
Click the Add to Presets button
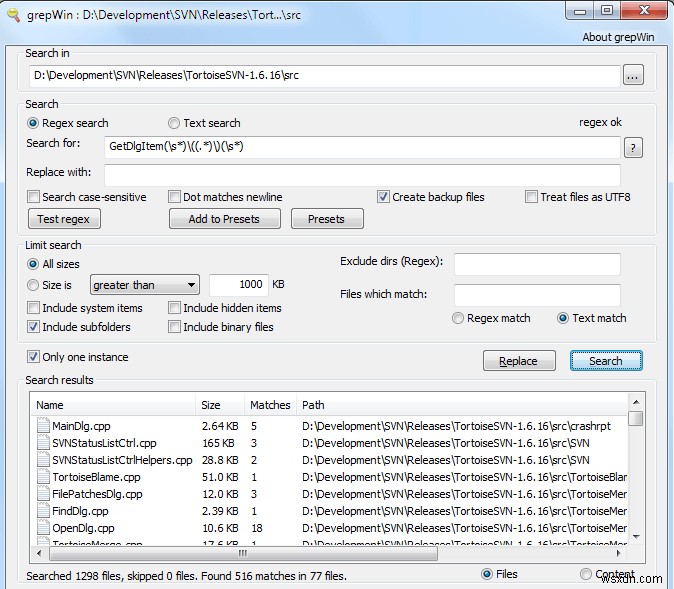[224, 219]
